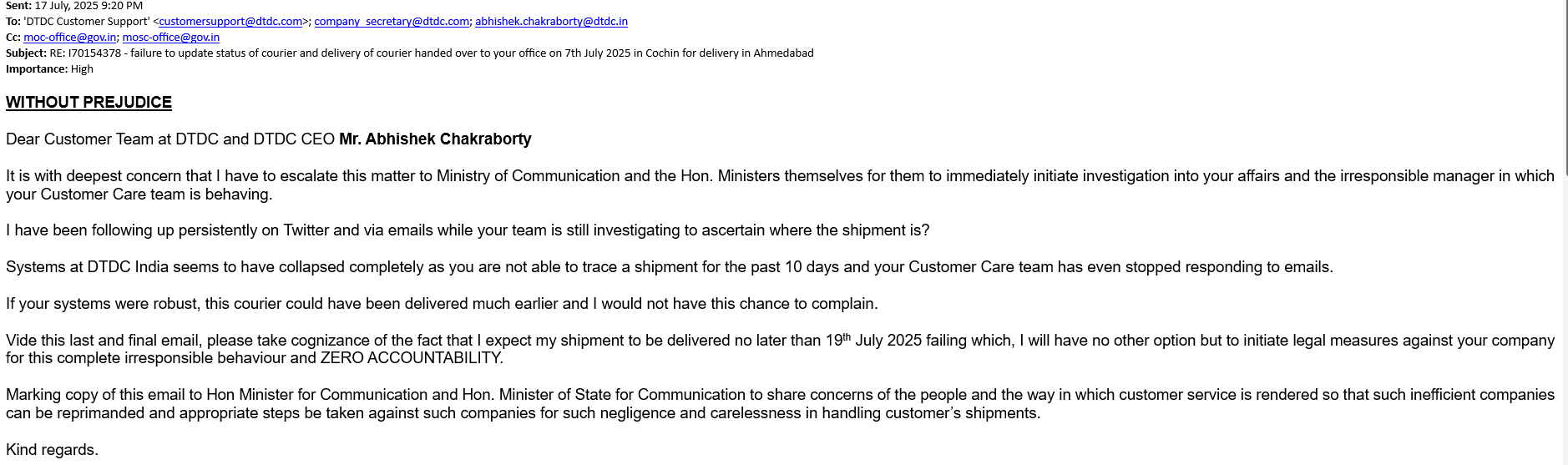This screenshot has width=1568, height=465.
Task: Click the scrollbar track below the thumb
Action: [x=1565, y=317]
